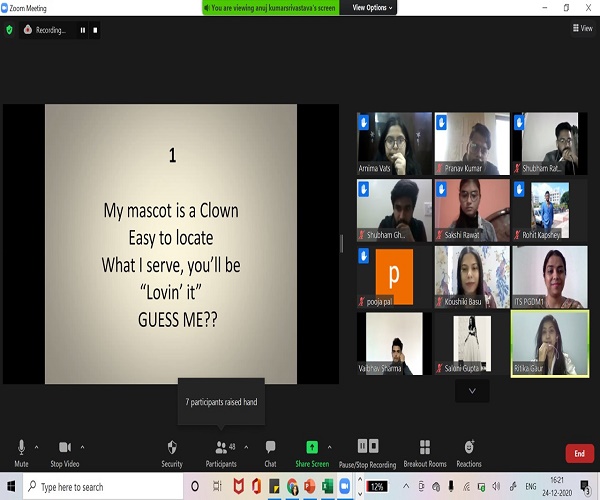600x500 pixels.
Task: Click the Stop Video camera icon
Action: (65, 447)
